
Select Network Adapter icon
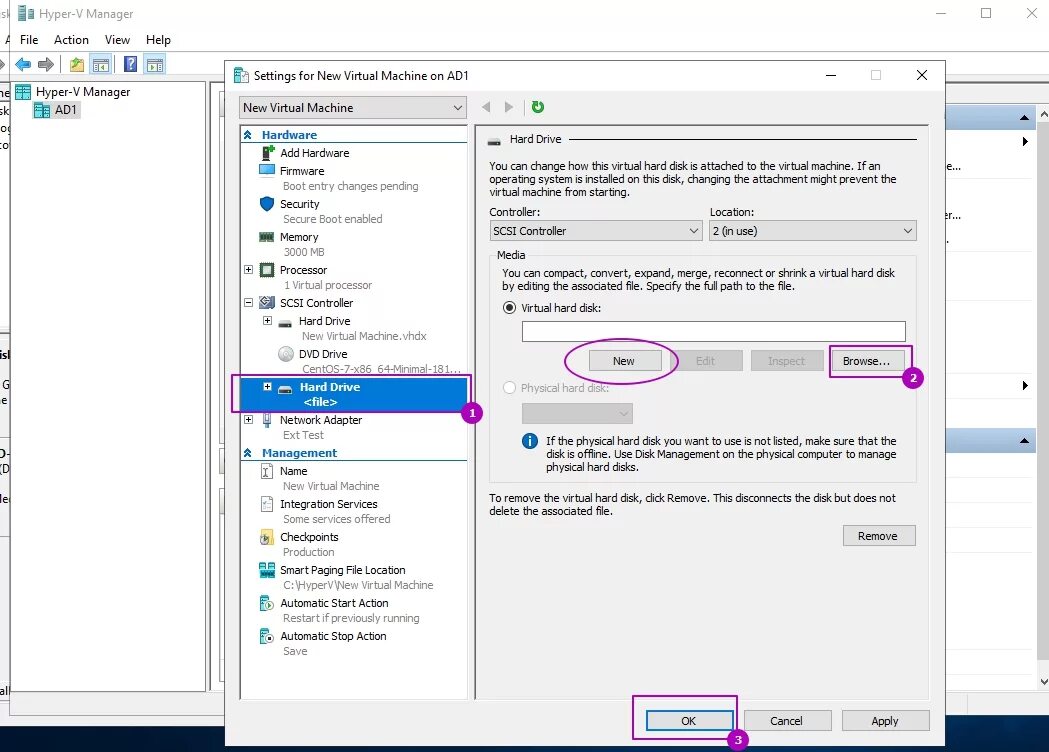[x=267, y=419]
